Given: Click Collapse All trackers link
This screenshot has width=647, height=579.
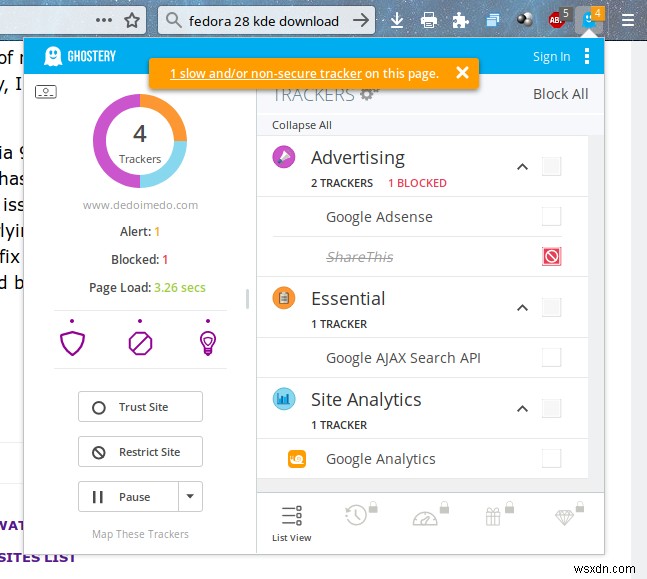Looking at the screenshot, I should (302, 125).
